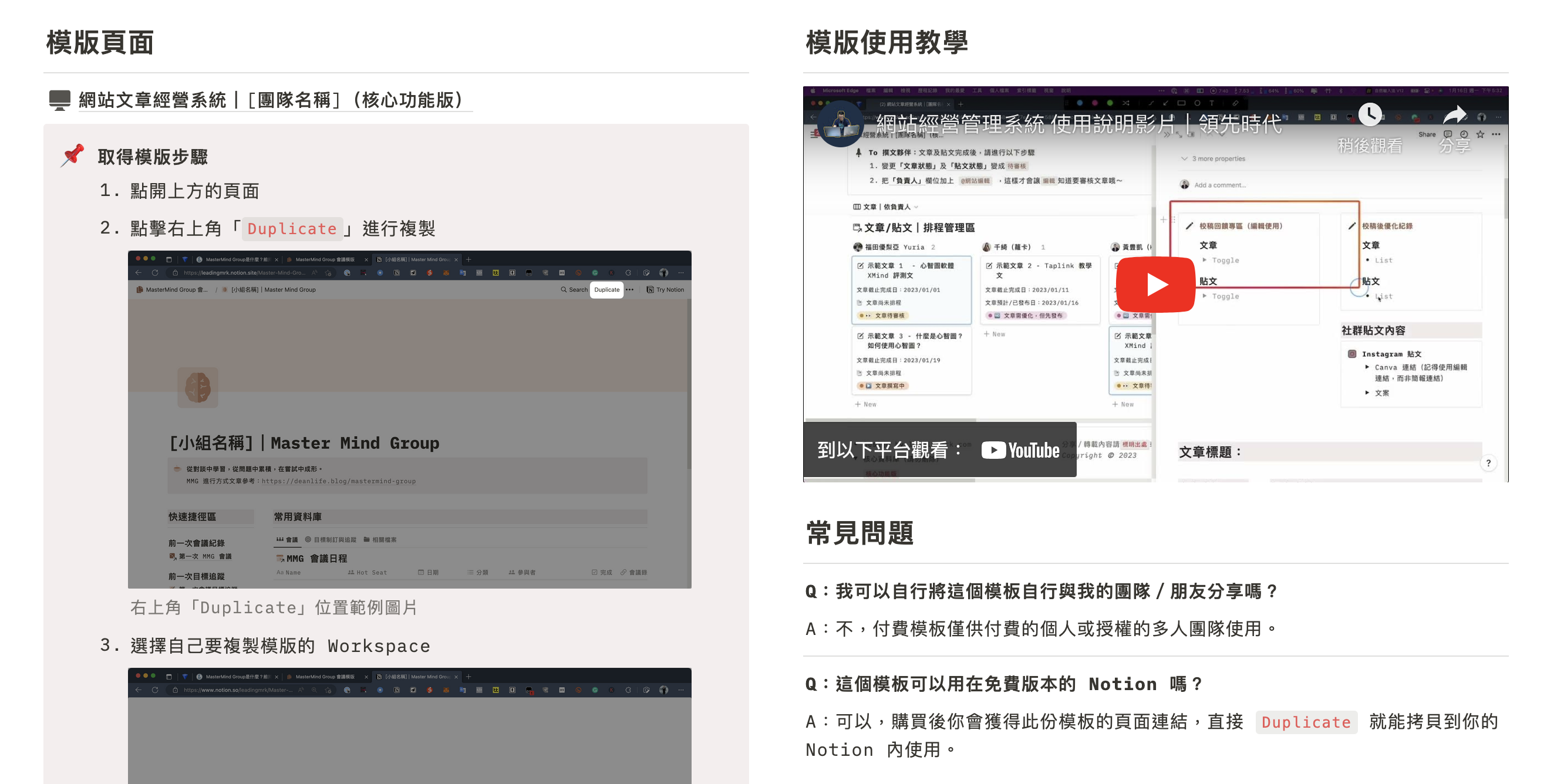Click the pushpin icon beside 取得模版步驟

click(x=72, y=156)
